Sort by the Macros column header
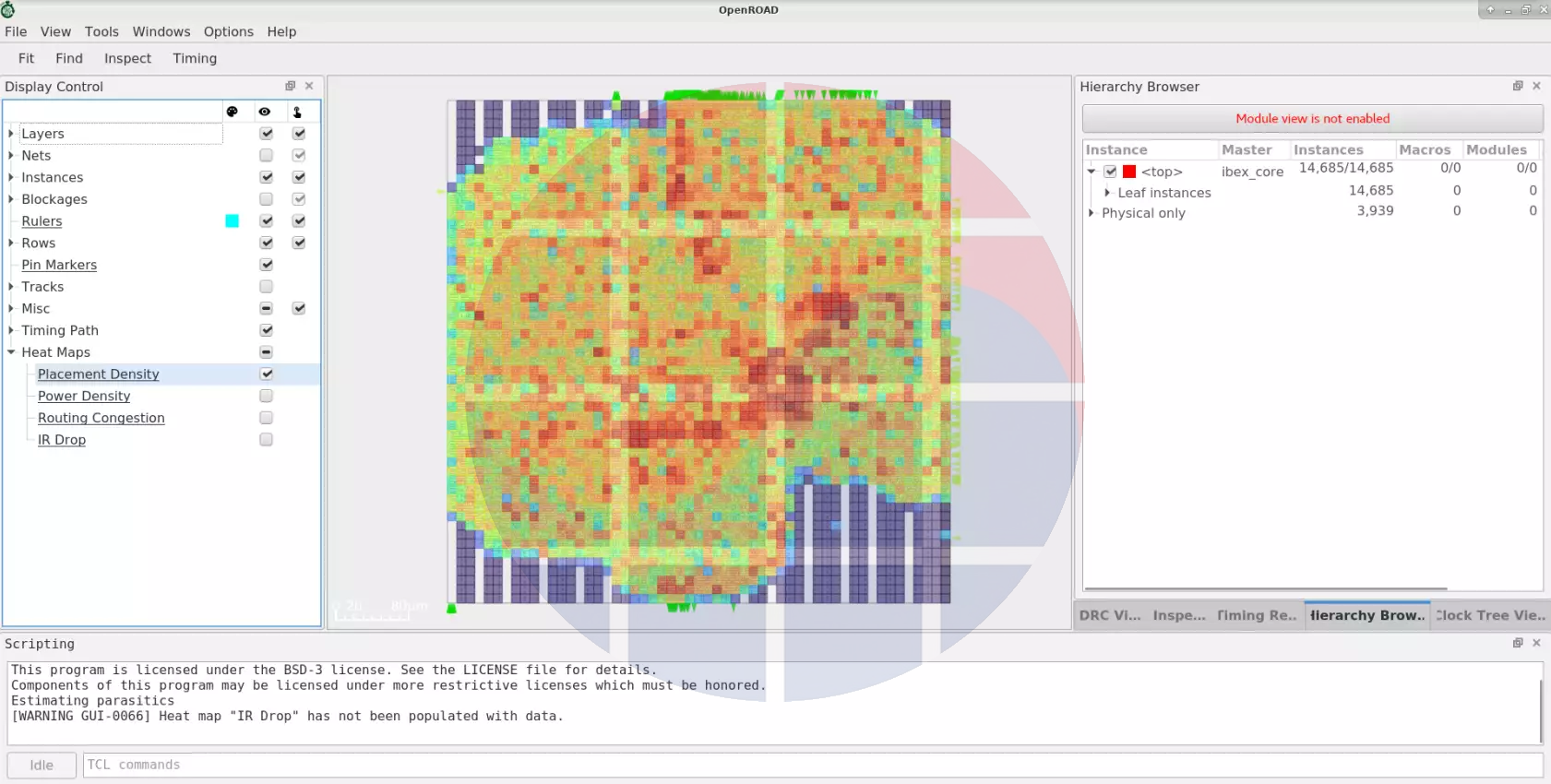The image size is (1551, 784). point(1425,149)
